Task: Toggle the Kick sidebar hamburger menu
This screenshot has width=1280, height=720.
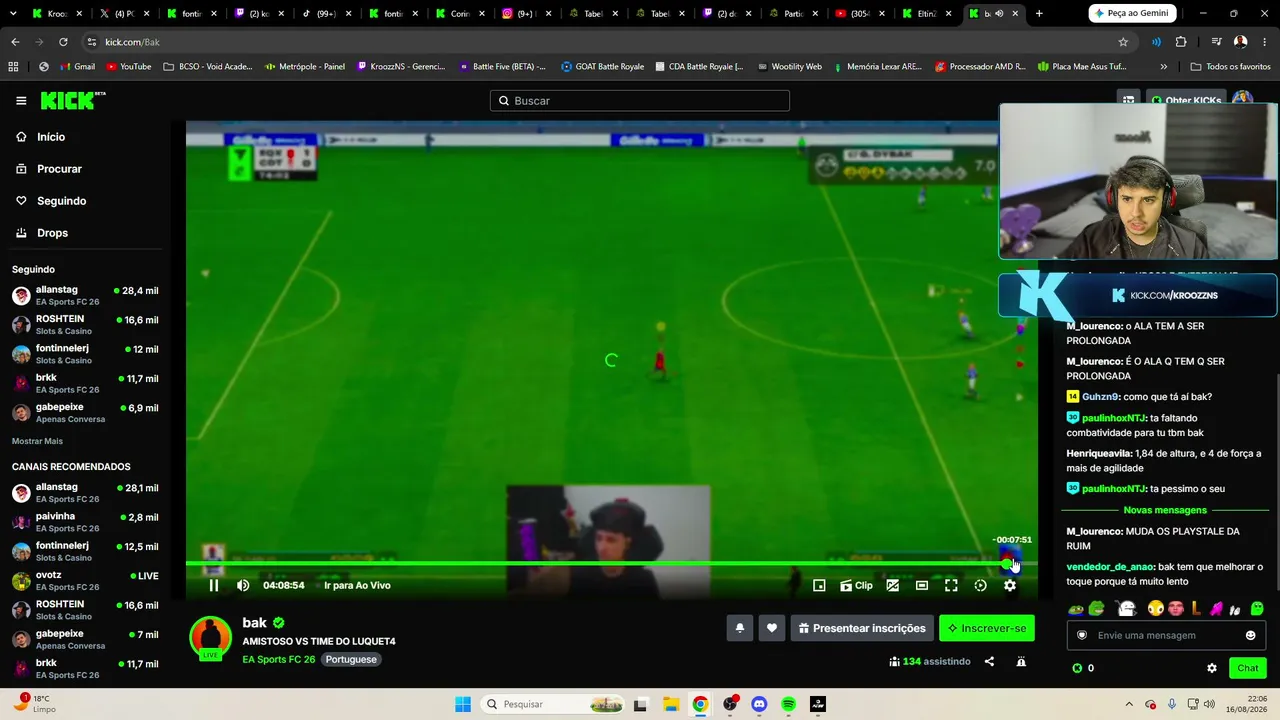Action: click(x=21, y=101)
